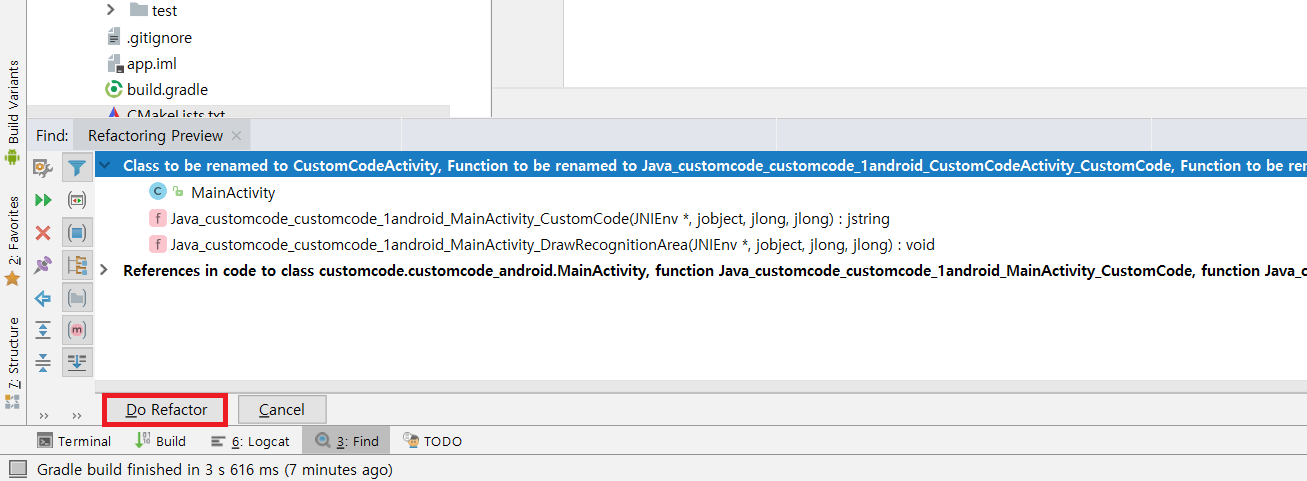Open the Terminal tool window
The image size is (1307, 481).
[x=74, y=441]
